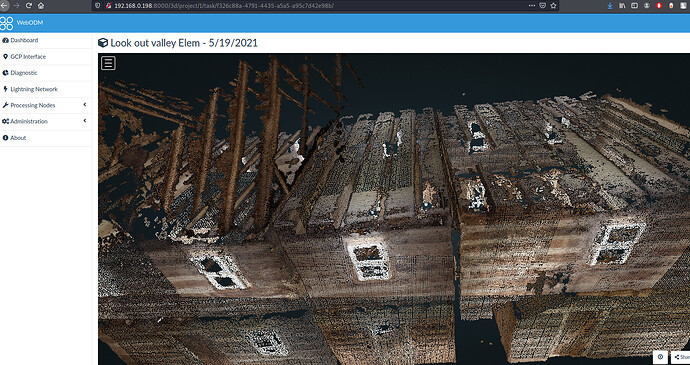Click the Processing Nodes wrench icon

click(5, 105)
